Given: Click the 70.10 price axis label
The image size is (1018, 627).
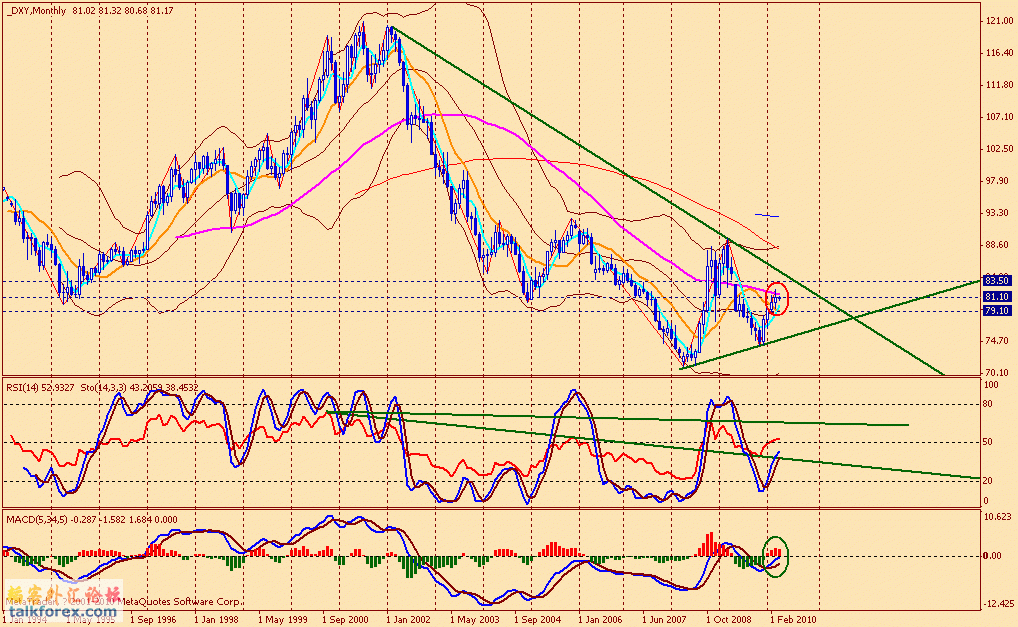Looking at the screenshot, I should 997,373.
